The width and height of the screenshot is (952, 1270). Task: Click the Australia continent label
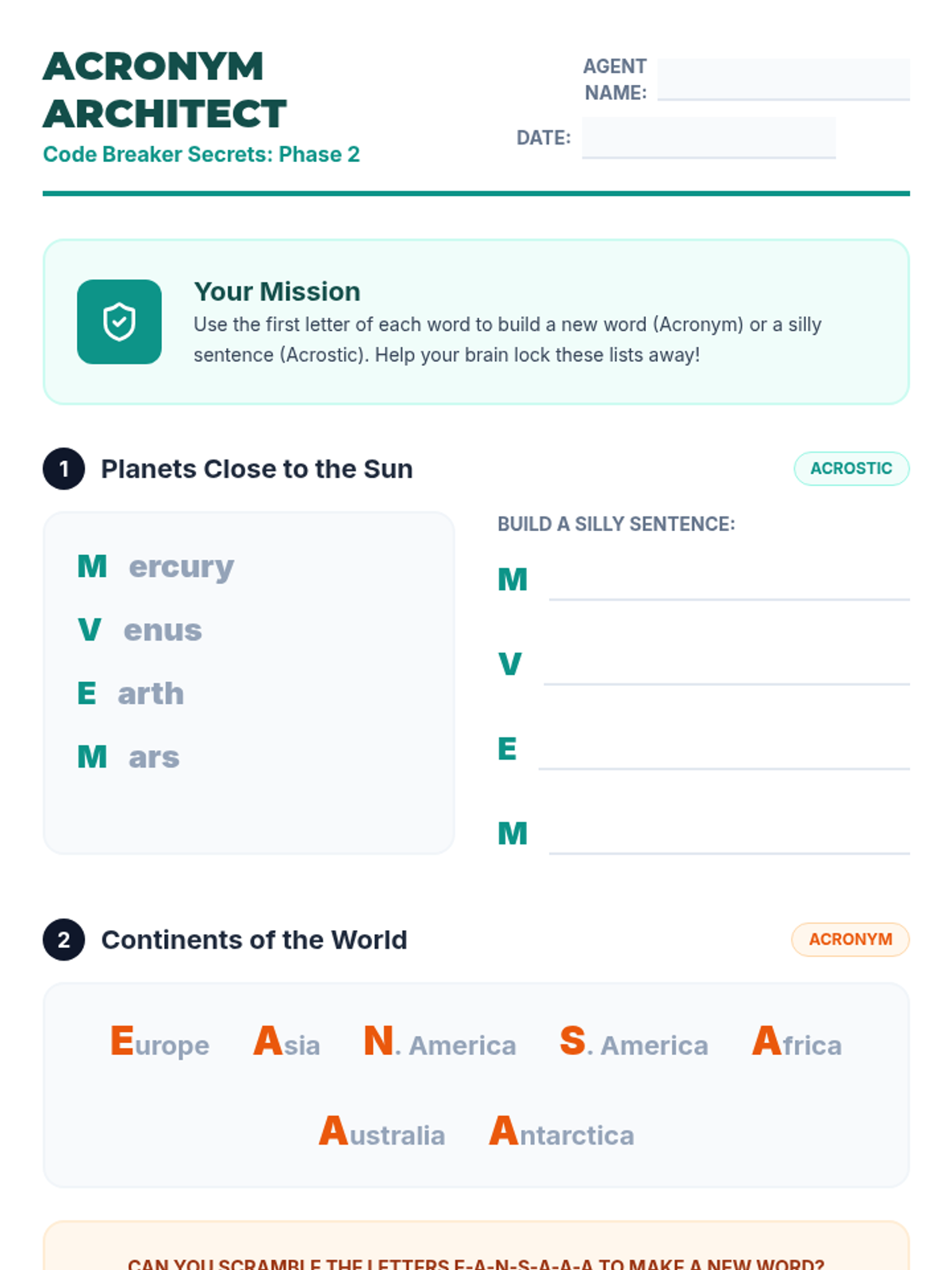[382, 1133]
